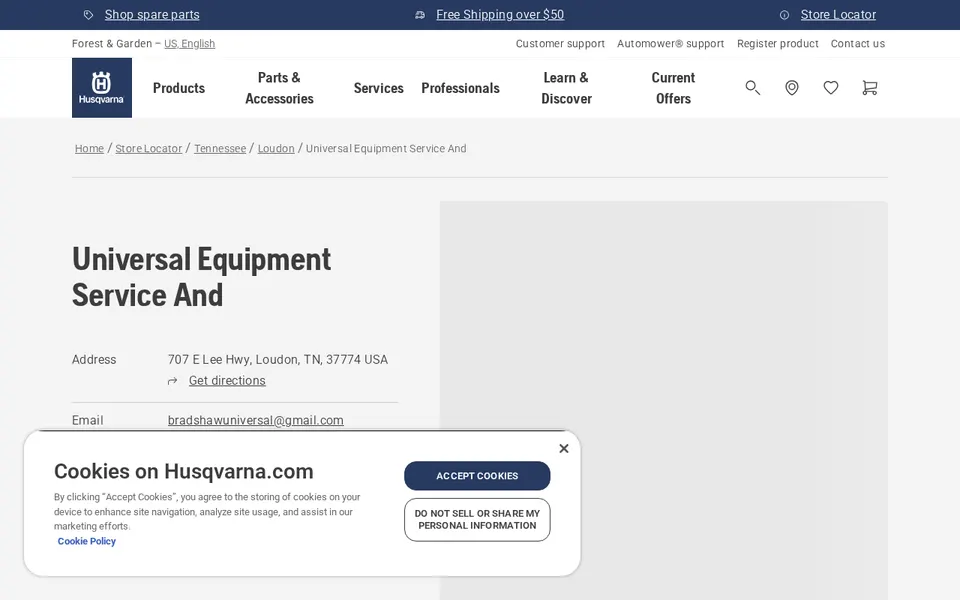
Task: Go to Store Locator breadcrumb
Action: click(x=149, y=148)
